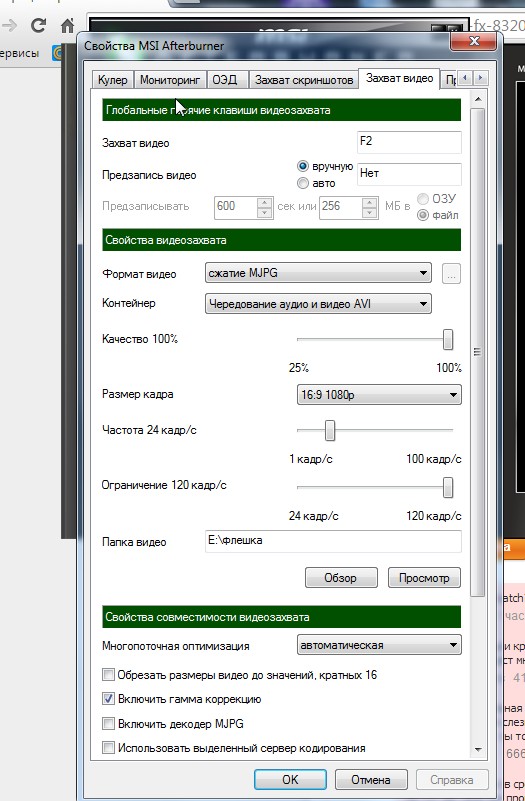Enable Обрезать размеры видео checkbox
The height and width of the screenshot is (801, 525).
coord(108,675)
